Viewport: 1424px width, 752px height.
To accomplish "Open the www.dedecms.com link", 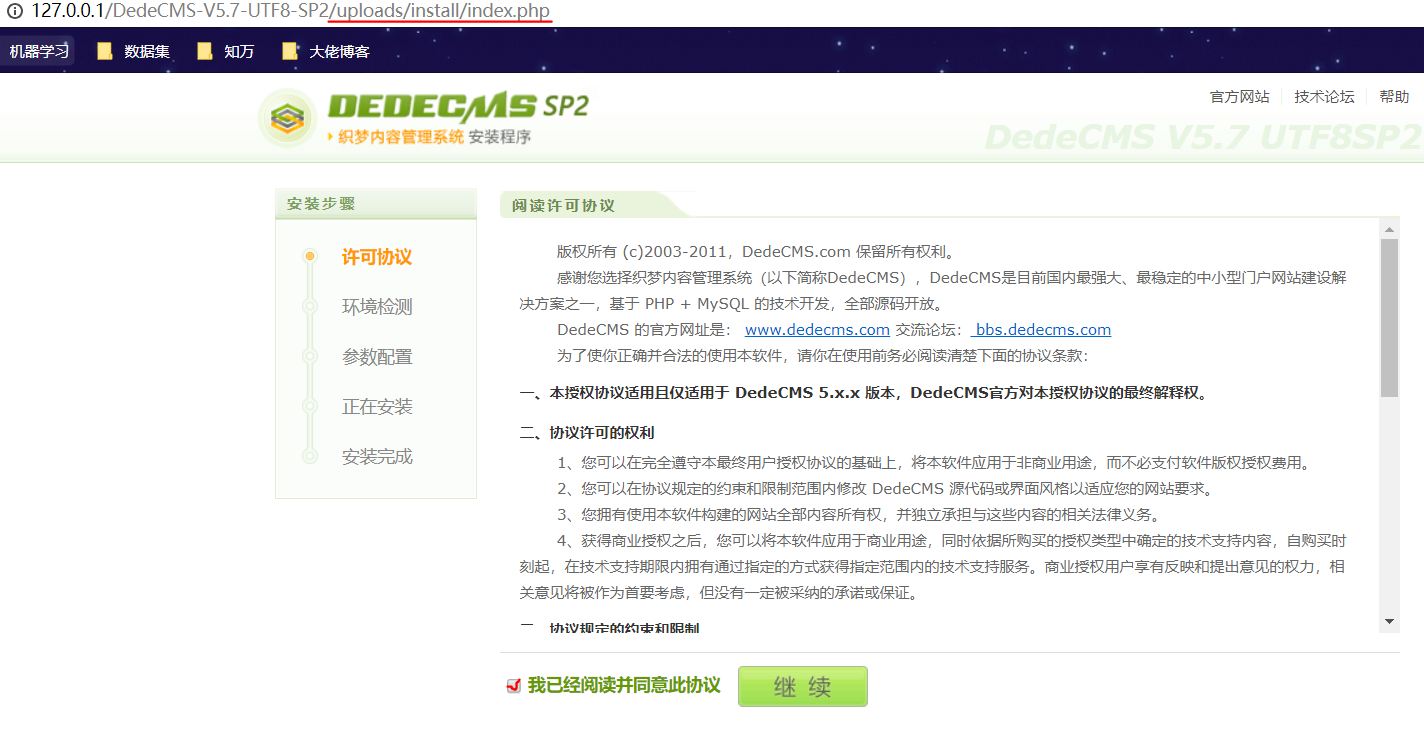I will click(x=816, y=328).
